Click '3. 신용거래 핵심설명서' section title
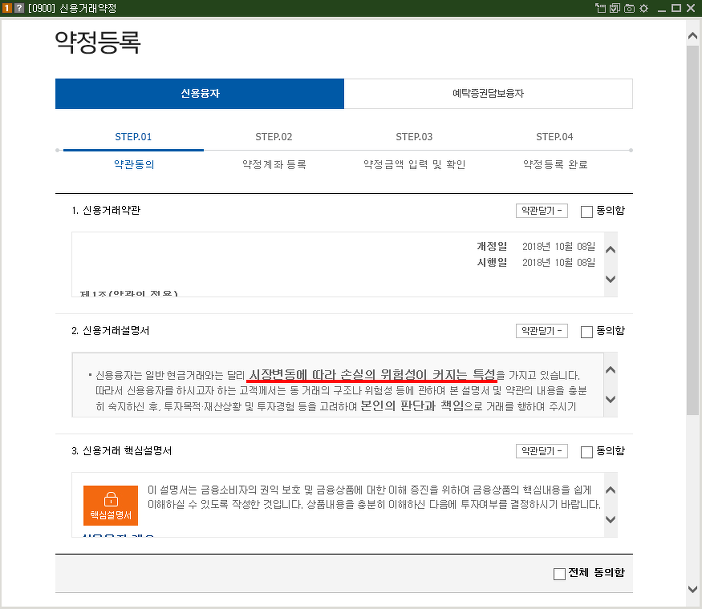The image size is (702, 609). [x=121, y=450]
